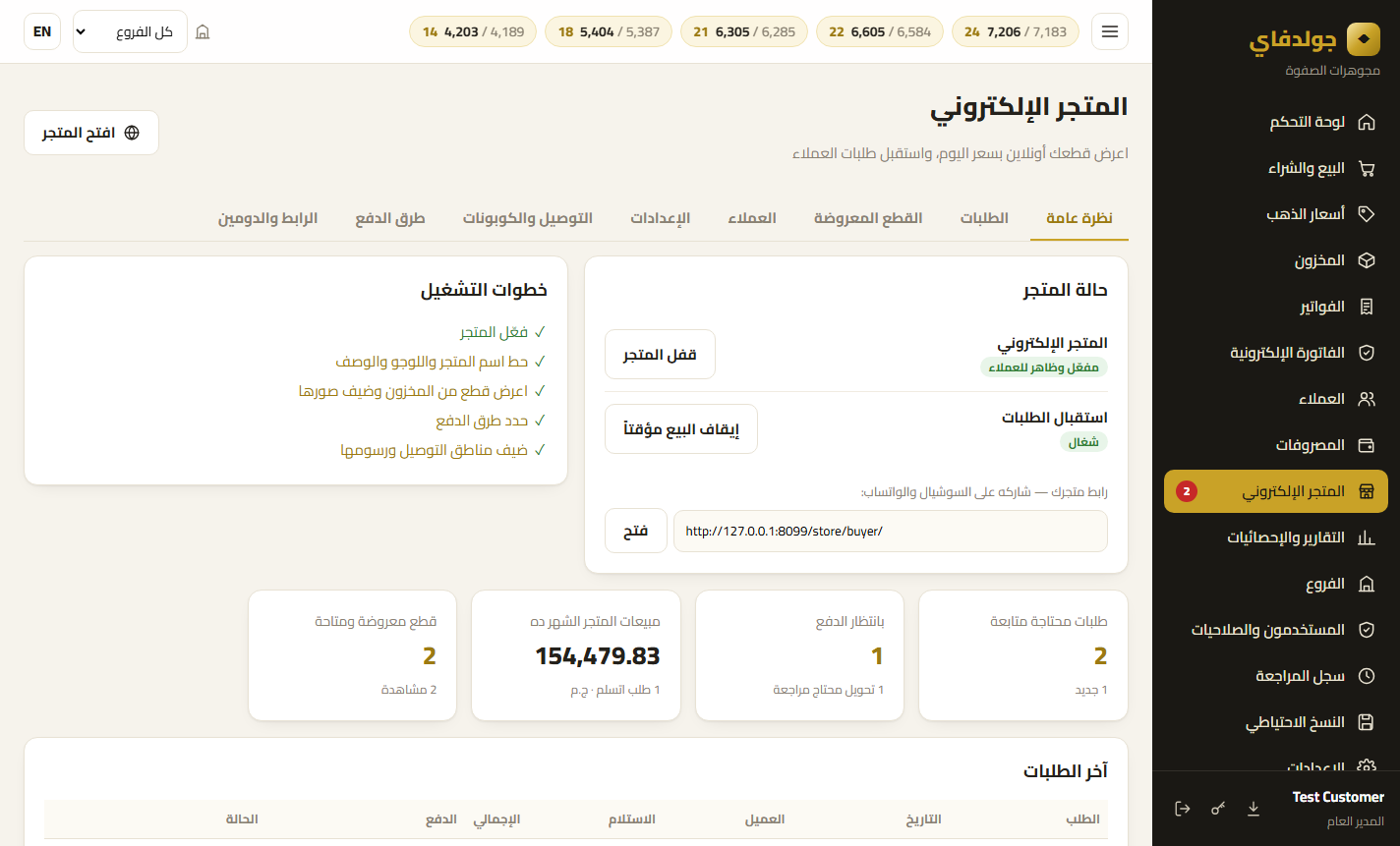
Task: Open the كل الفروع branch dropdown
Action: 130,31
